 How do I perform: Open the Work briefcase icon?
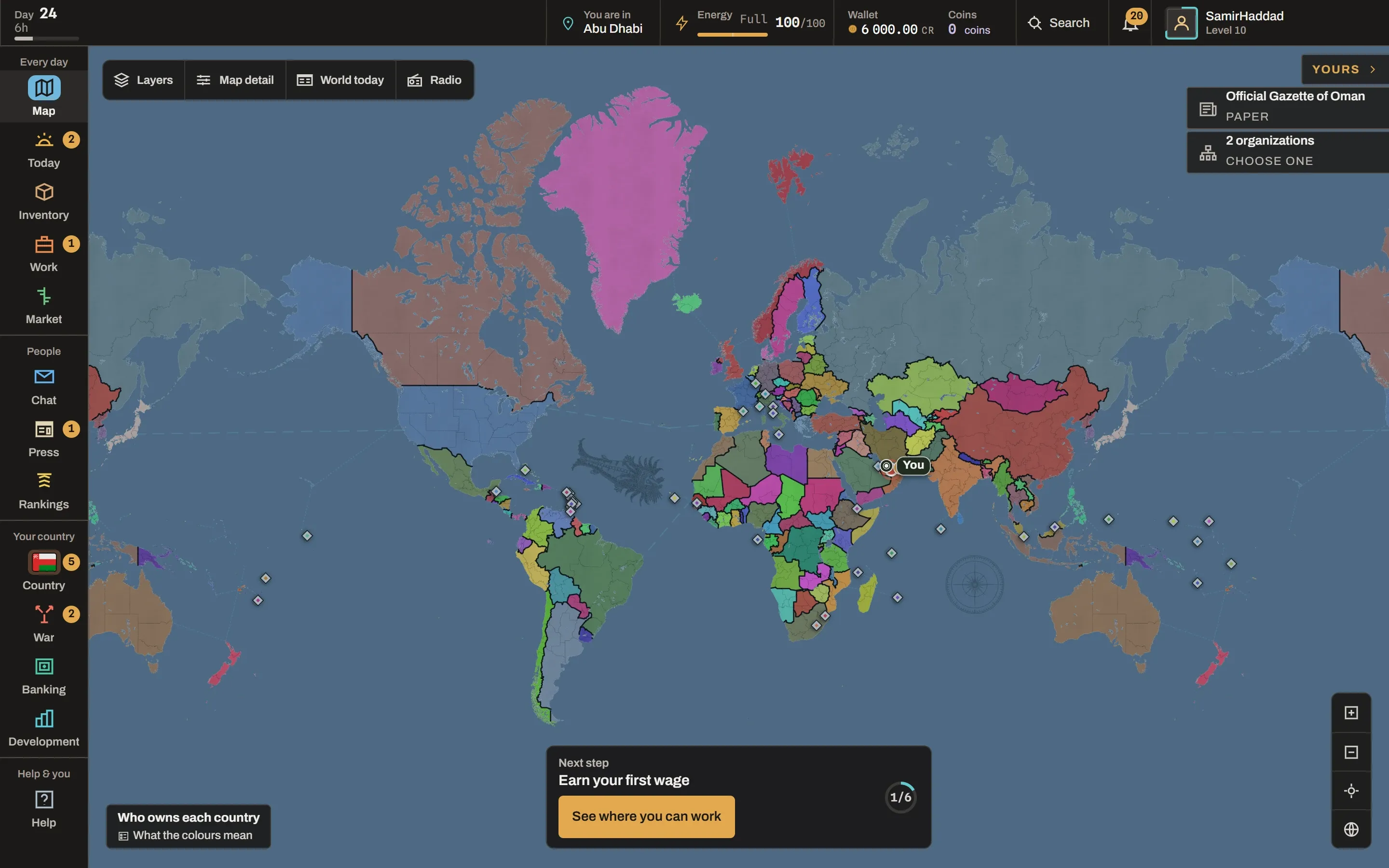pos(43,244)
